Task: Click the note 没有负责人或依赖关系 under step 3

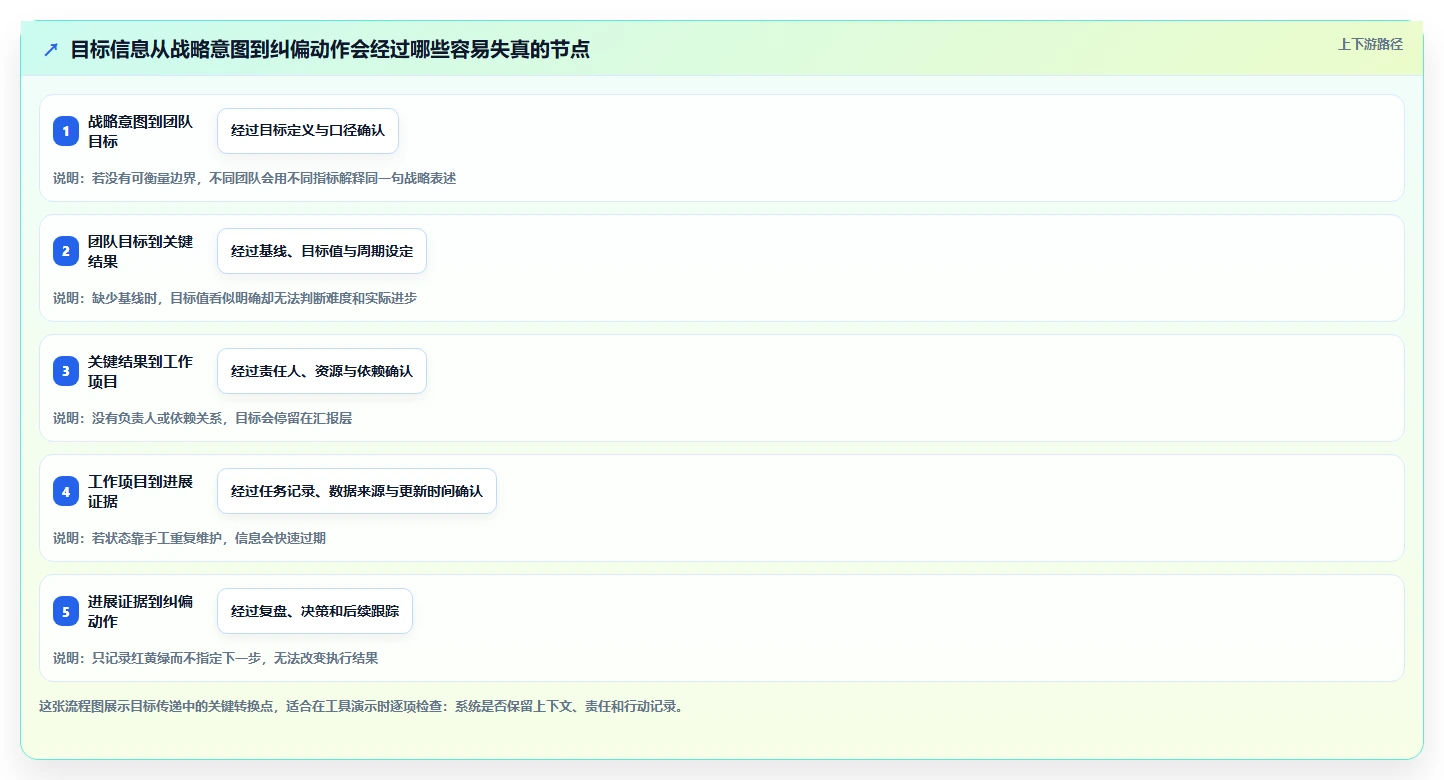Action: [203, 418]
